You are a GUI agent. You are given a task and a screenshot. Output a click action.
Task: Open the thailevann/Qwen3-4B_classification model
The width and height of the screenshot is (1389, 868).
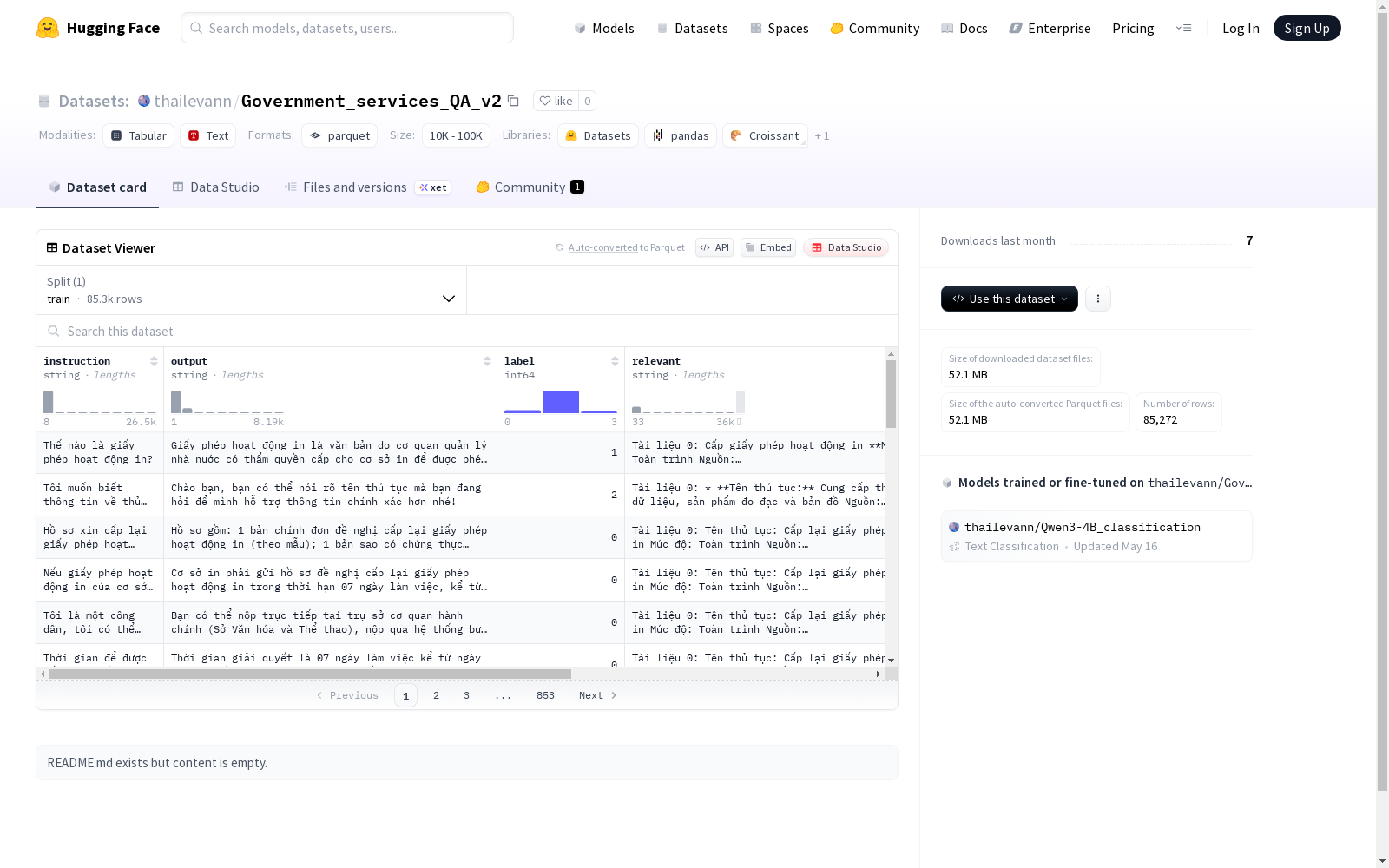1096,536
